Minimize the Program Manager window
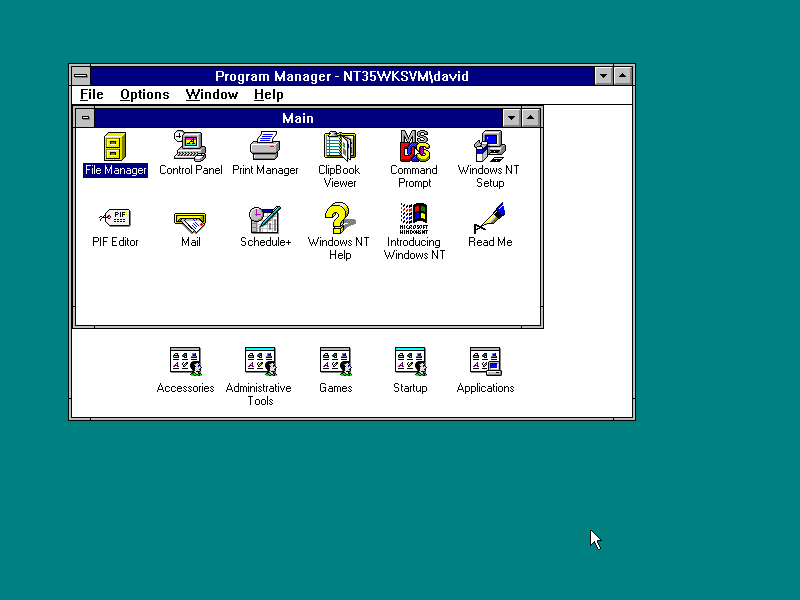 [603, 76]
